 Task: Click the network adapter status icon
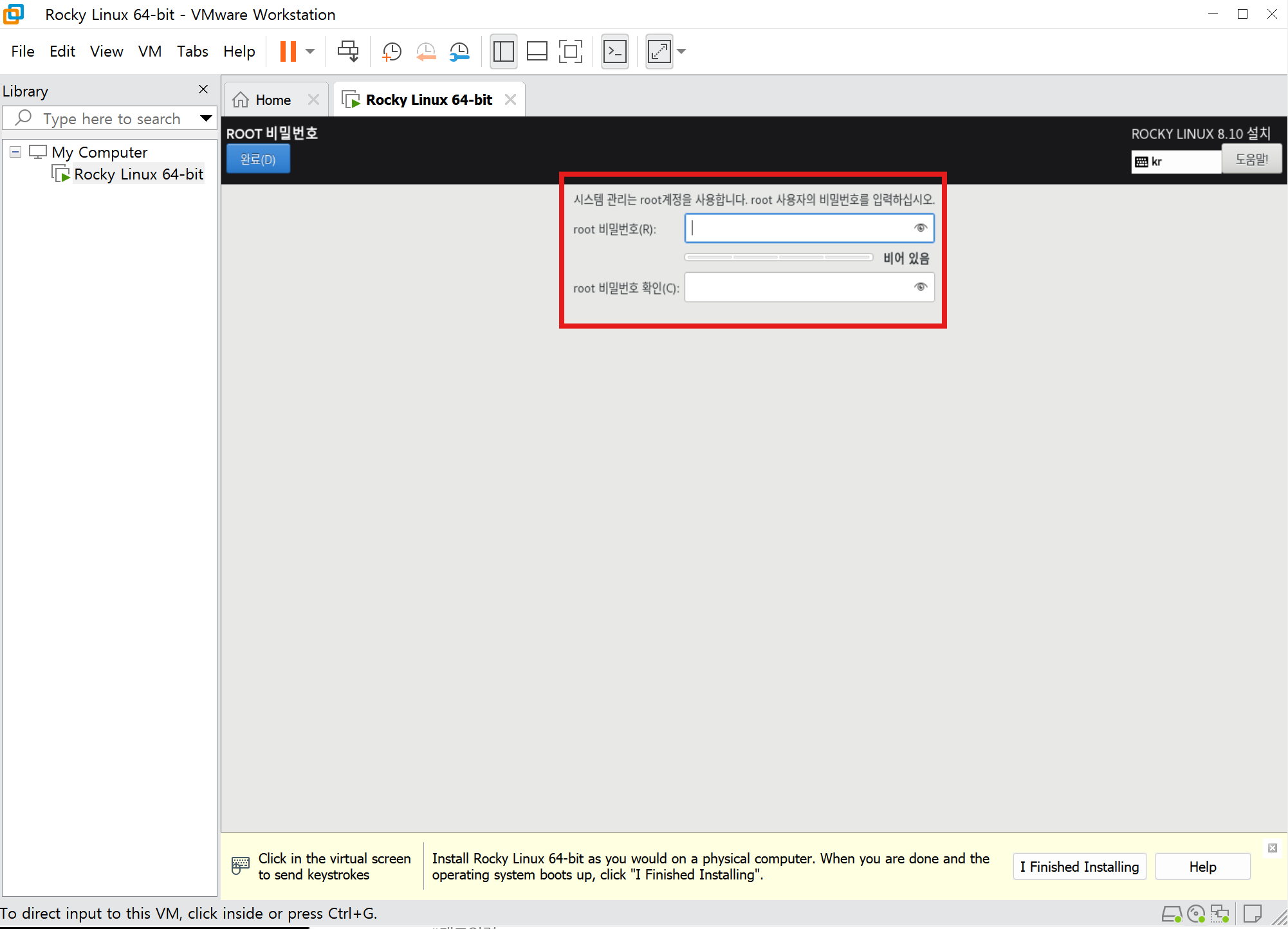[1220, 914]
